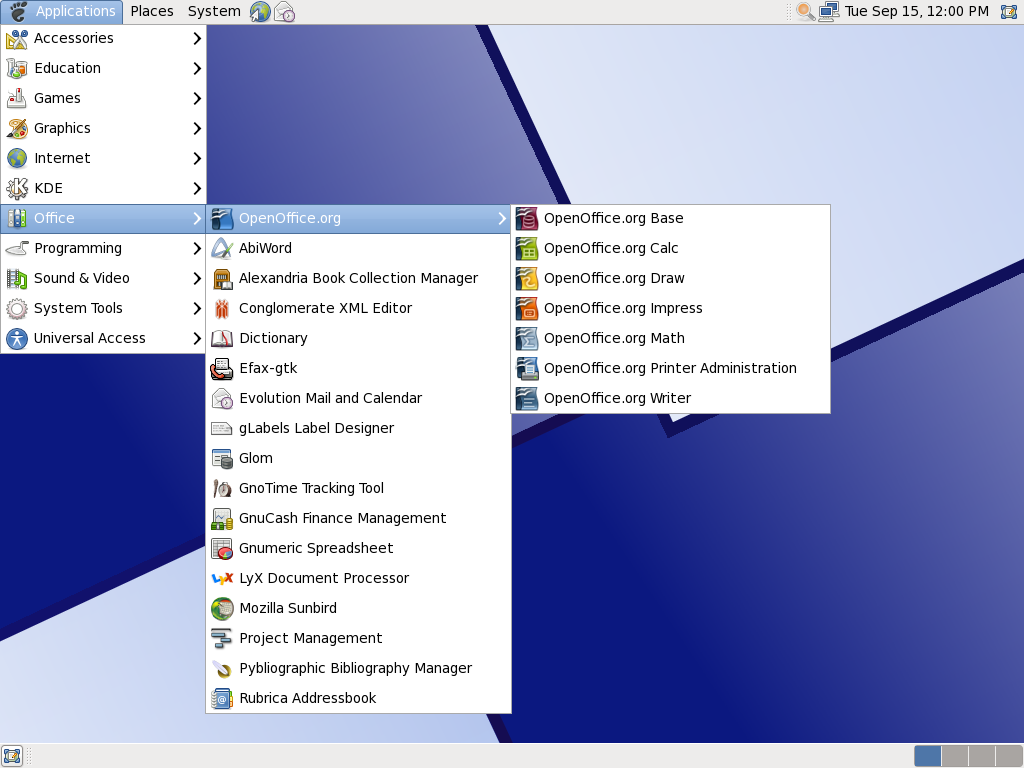Click the clock showing Tue Sep 15

tap(917, 12)
